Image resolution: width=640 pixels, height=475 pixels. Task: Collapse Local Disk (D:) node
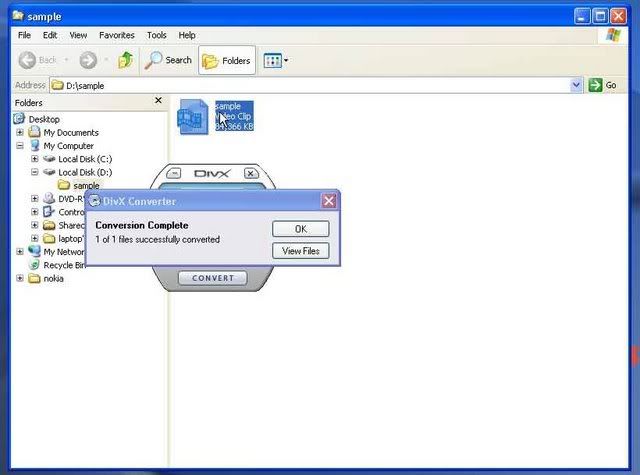pos(35,172)
